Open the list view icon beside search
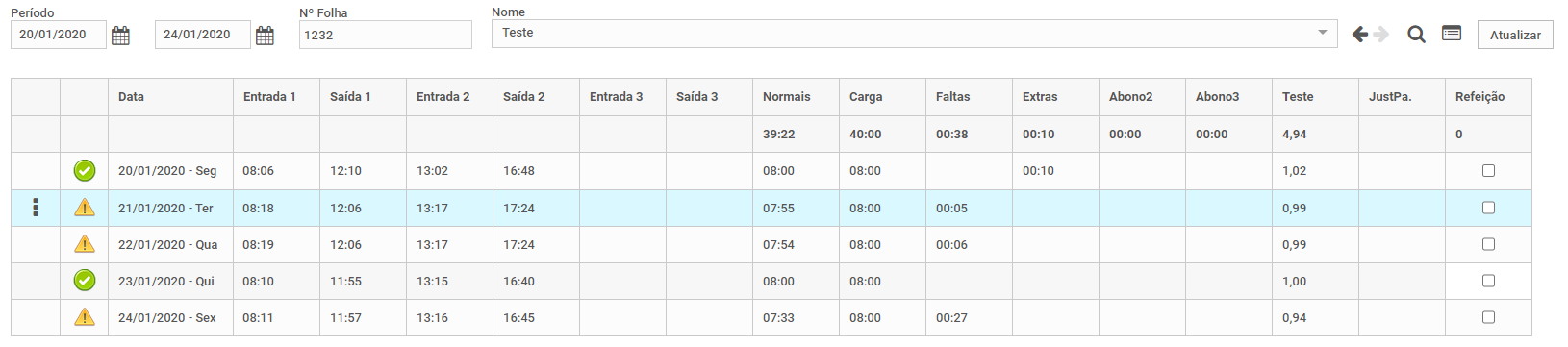The width and height of the screenshot is (1568, 347). pyautogui.click(x=1452, y=34)
